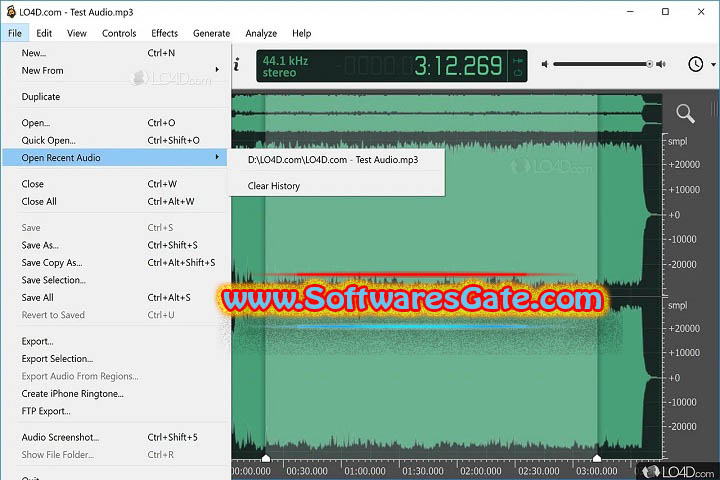
Task: Click the 00:30.000 timeline ruler label
Action: (307, 471)
